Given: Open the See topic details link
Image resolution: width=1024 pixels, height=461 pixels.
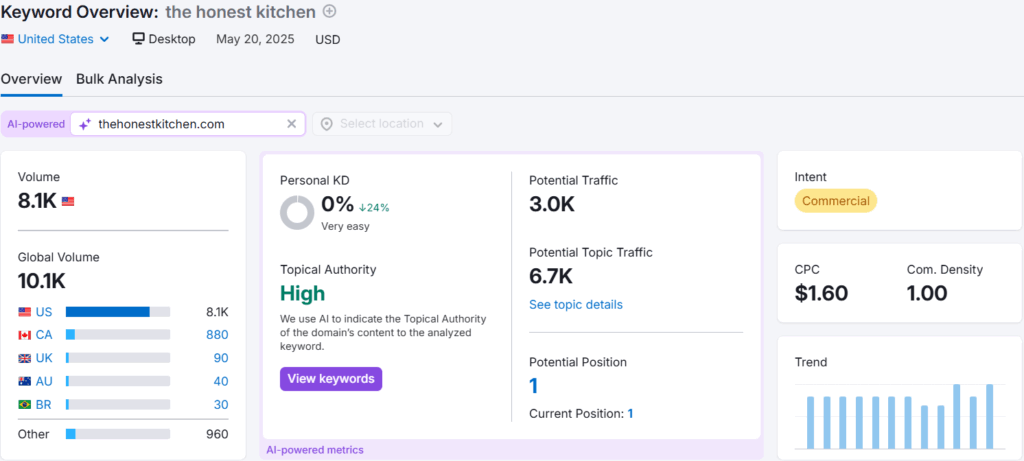Looking at the screenshot, I should pyautogui.click(x=576, y=305).
